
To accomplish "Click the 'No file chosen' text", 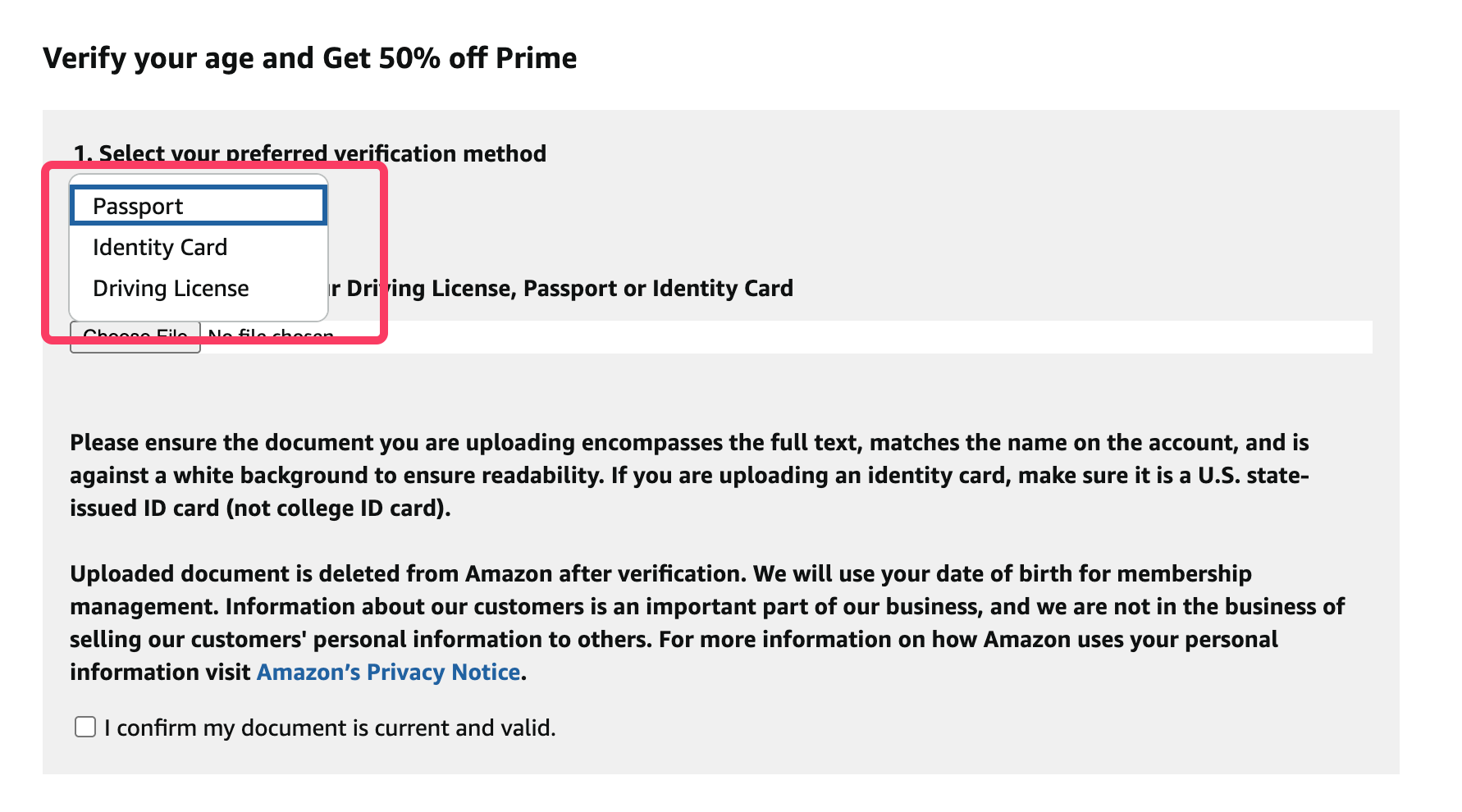I will click(270, 335).
